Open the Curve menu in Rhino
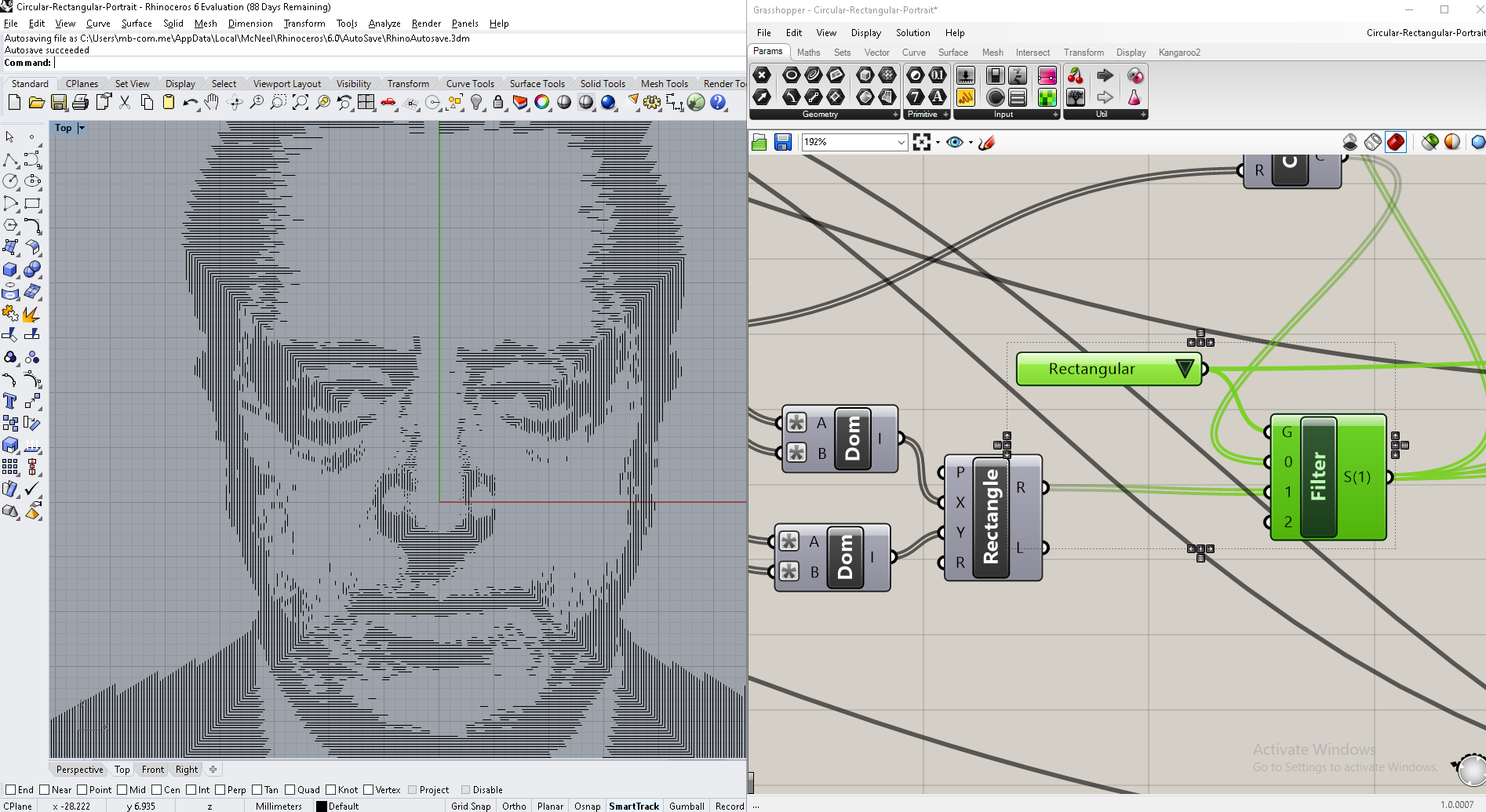The height and width of the screenshot is (812, 1486). (98, 24)
